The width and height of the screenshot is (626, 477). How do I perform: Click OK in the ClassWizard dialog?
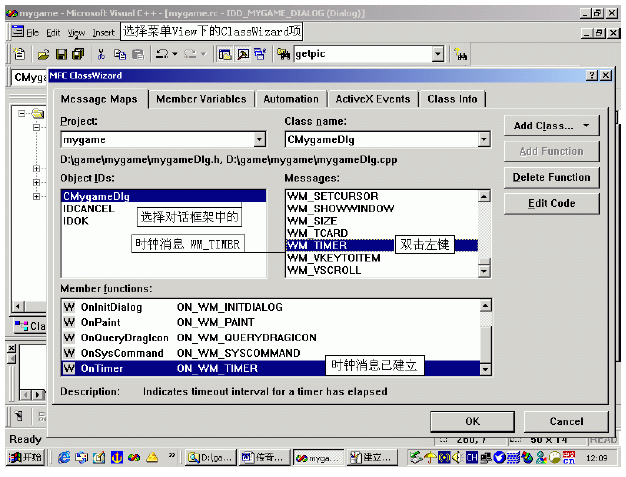tap(472, 422)
